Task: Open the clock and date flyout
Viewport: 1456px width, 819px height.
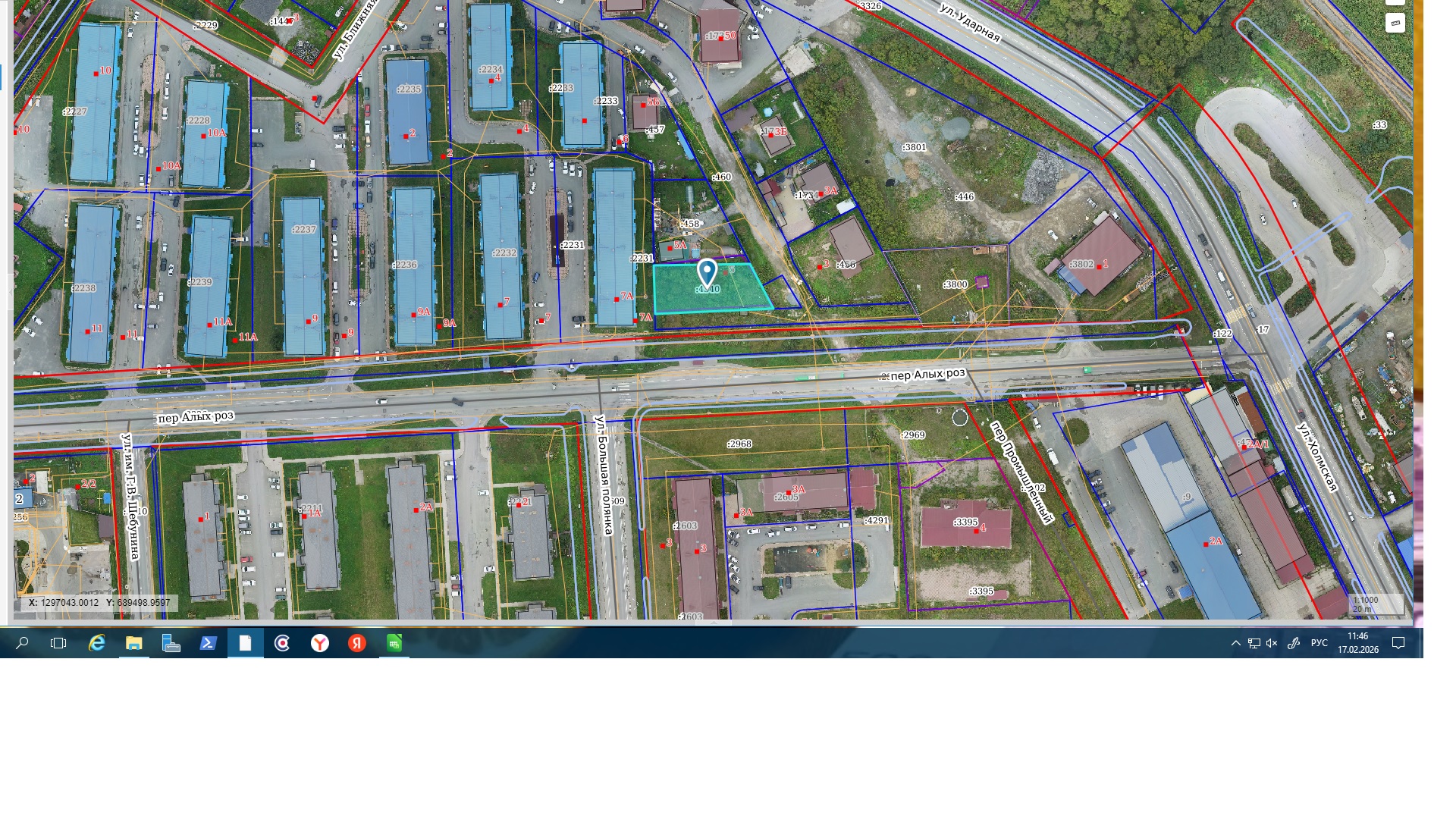Action: coord(1357,643)
